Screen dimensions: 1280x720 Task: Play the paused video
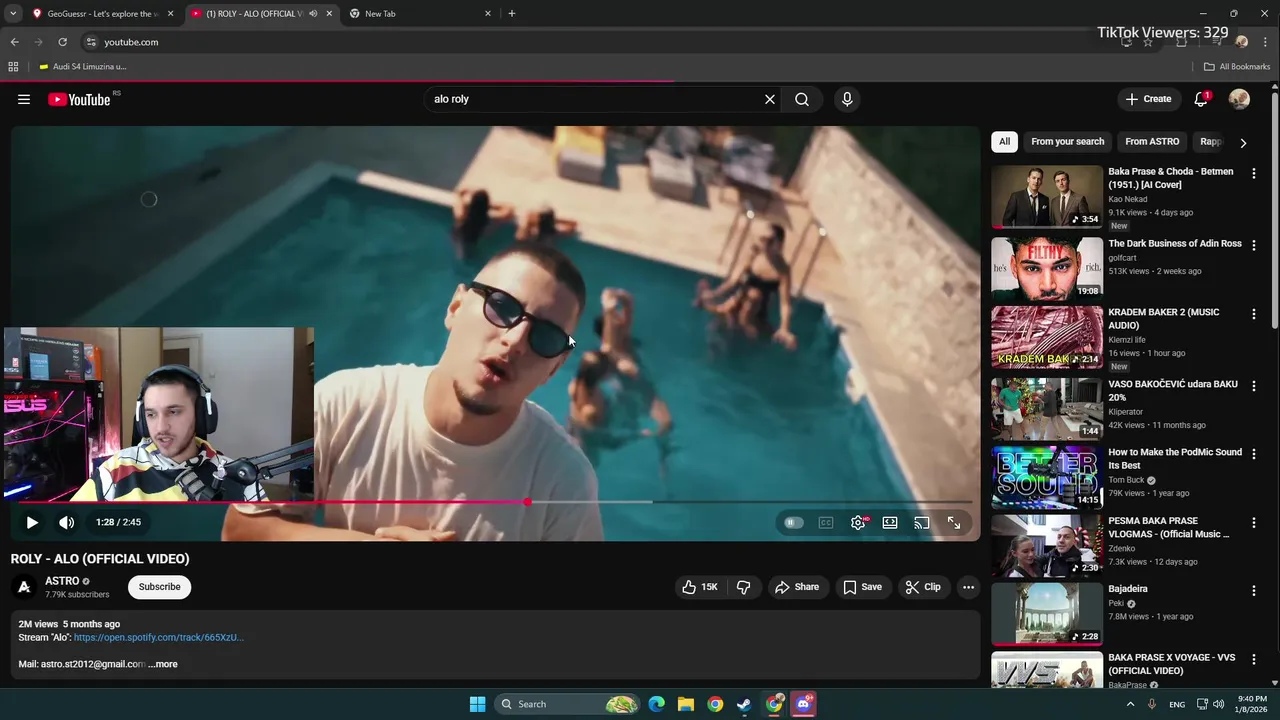(x=32, y=522)
